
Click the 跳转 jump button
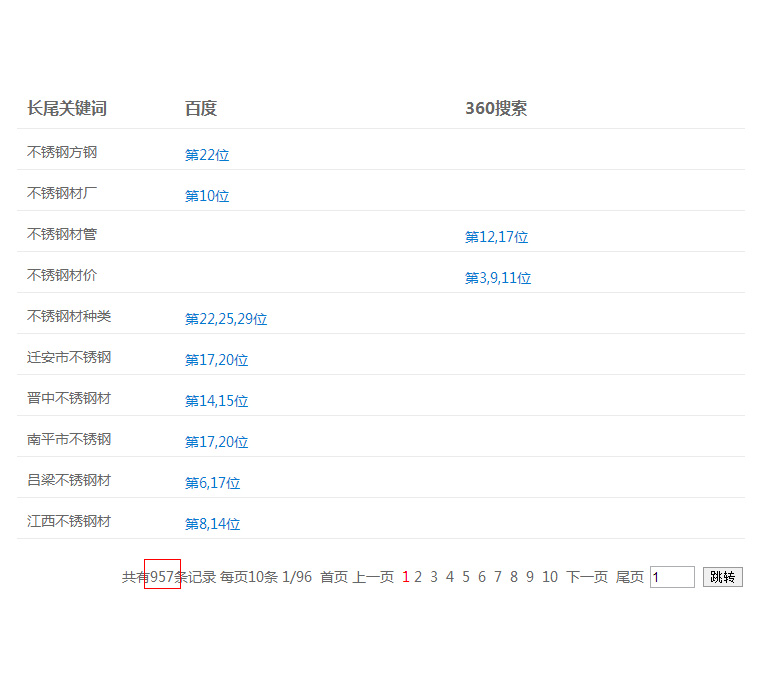(723, 577)
